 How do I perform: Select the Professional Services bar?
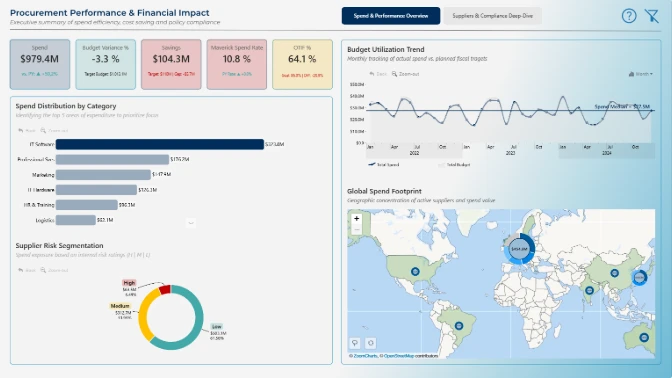(x=112, y=159)
